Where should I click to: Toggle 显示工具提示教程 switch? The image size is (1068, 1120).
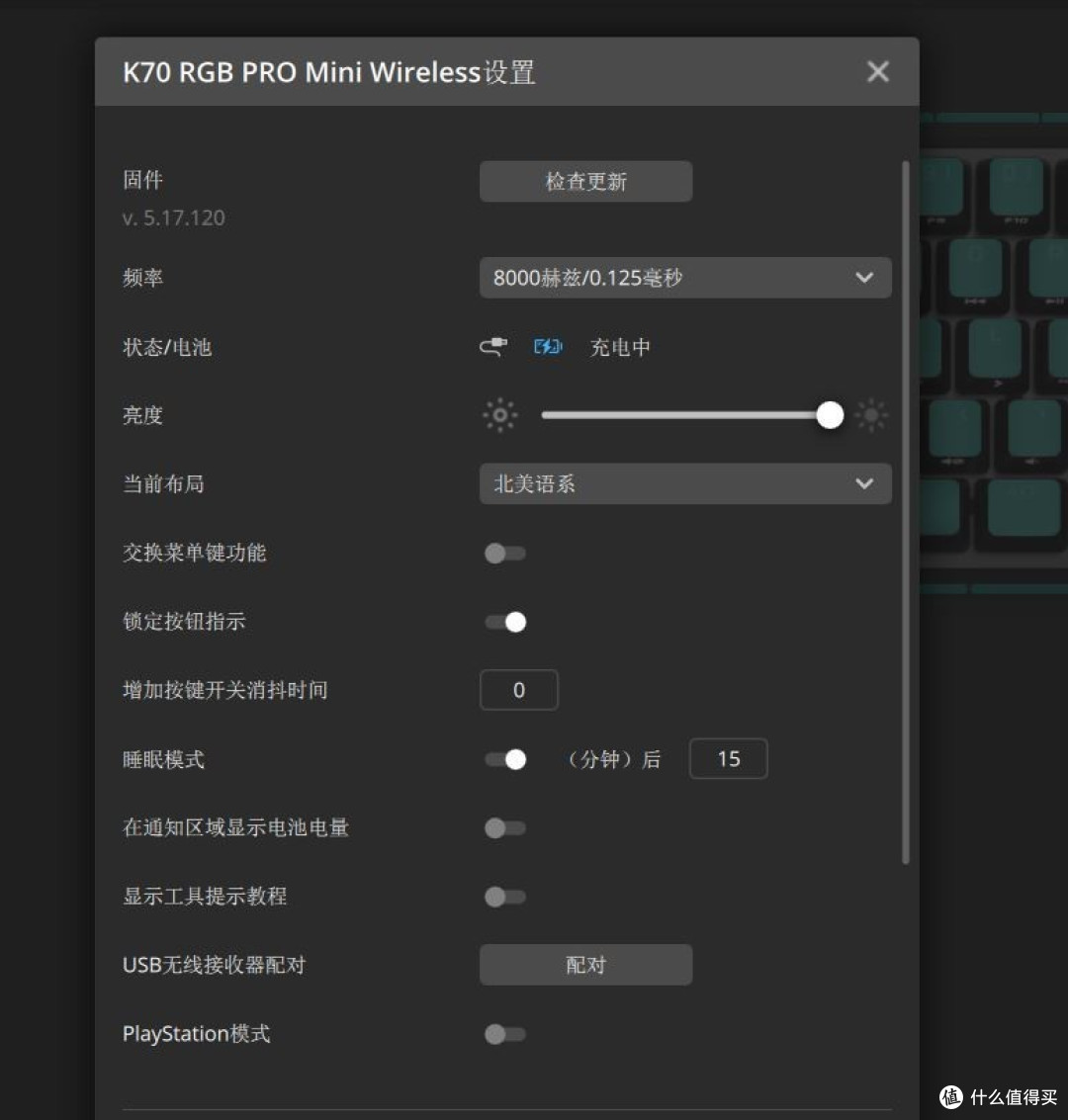point(505,897)
